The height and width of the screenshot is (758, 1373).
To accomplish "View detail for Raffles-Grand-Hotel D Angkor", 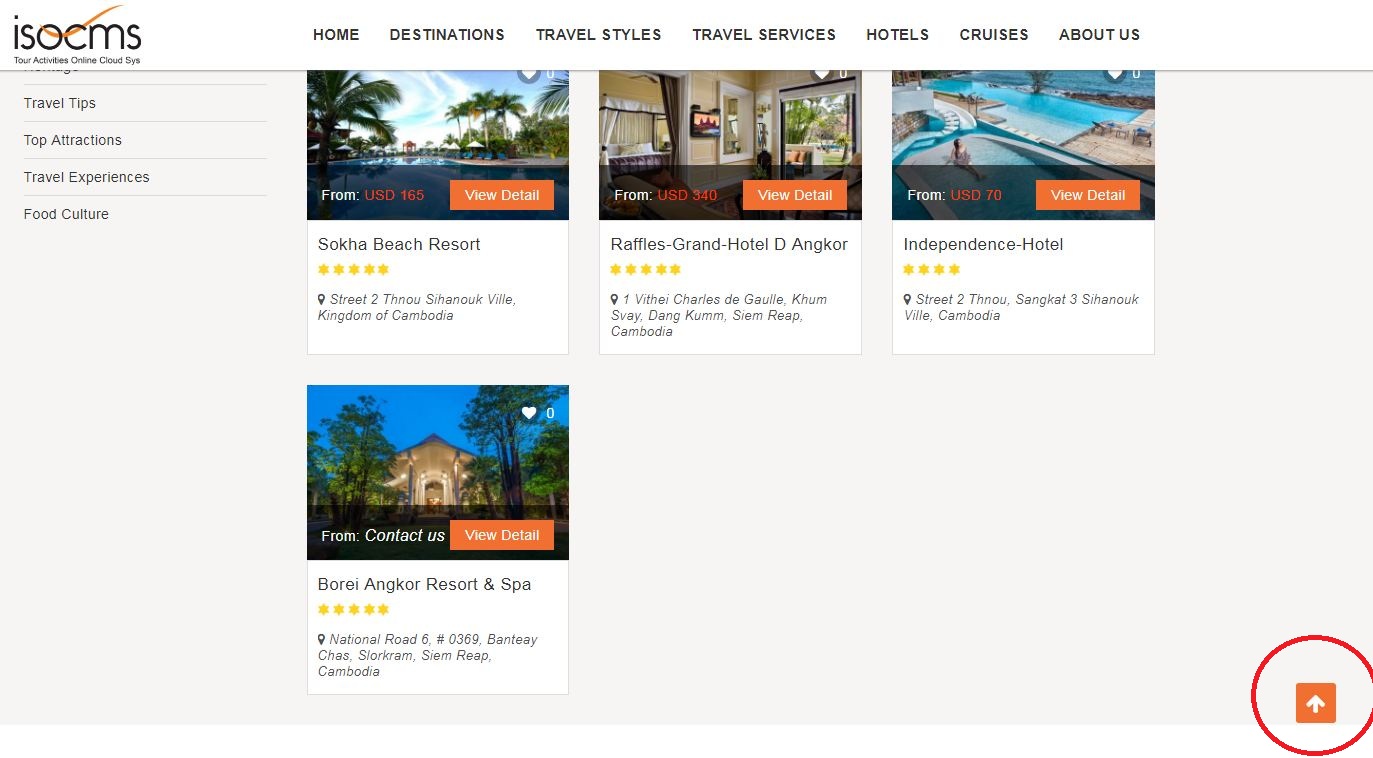I will tap(795, 195).
